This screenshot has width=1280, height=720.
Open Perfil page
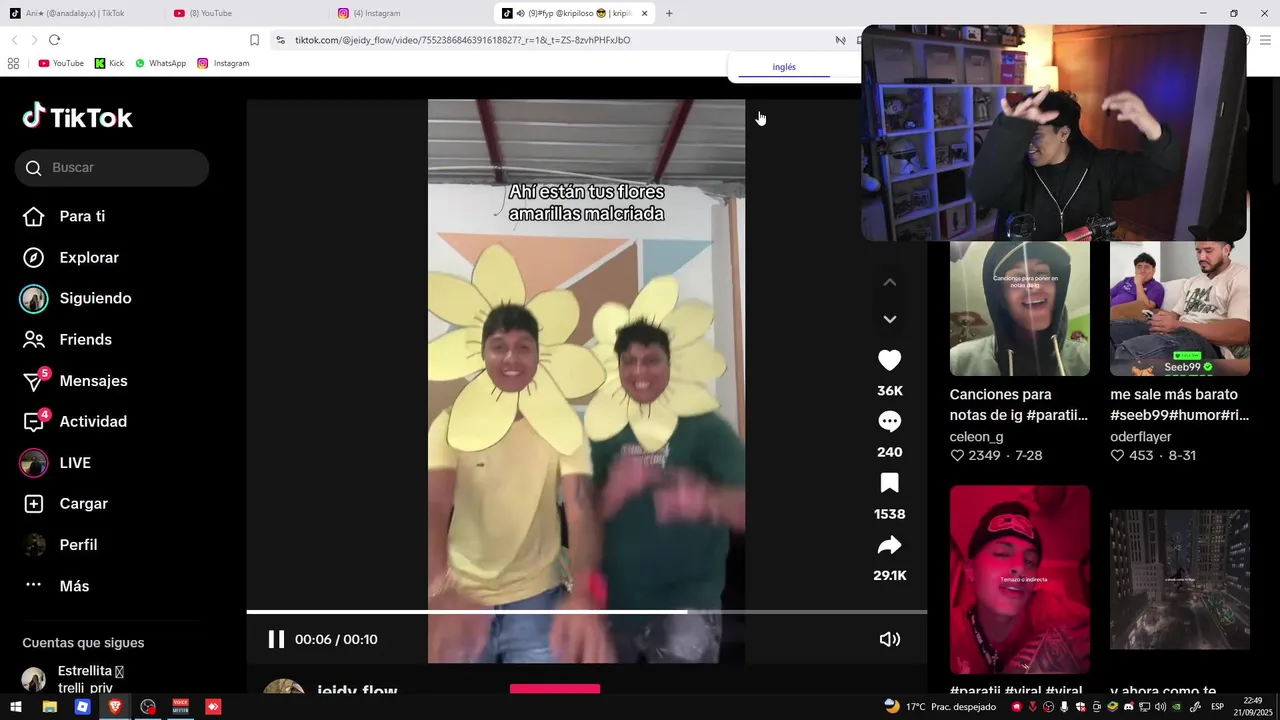tap(78, 545)
